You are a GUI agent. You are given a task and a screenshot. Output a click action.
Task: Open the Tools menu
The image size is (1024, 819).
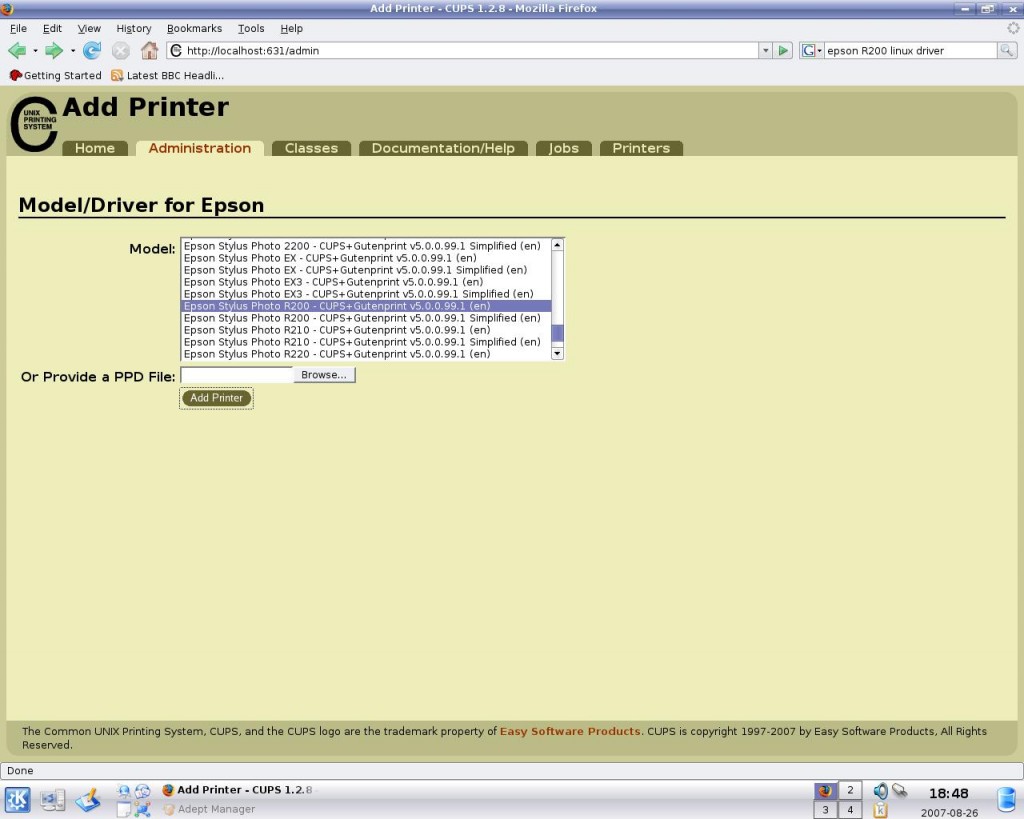pos(251,28)
